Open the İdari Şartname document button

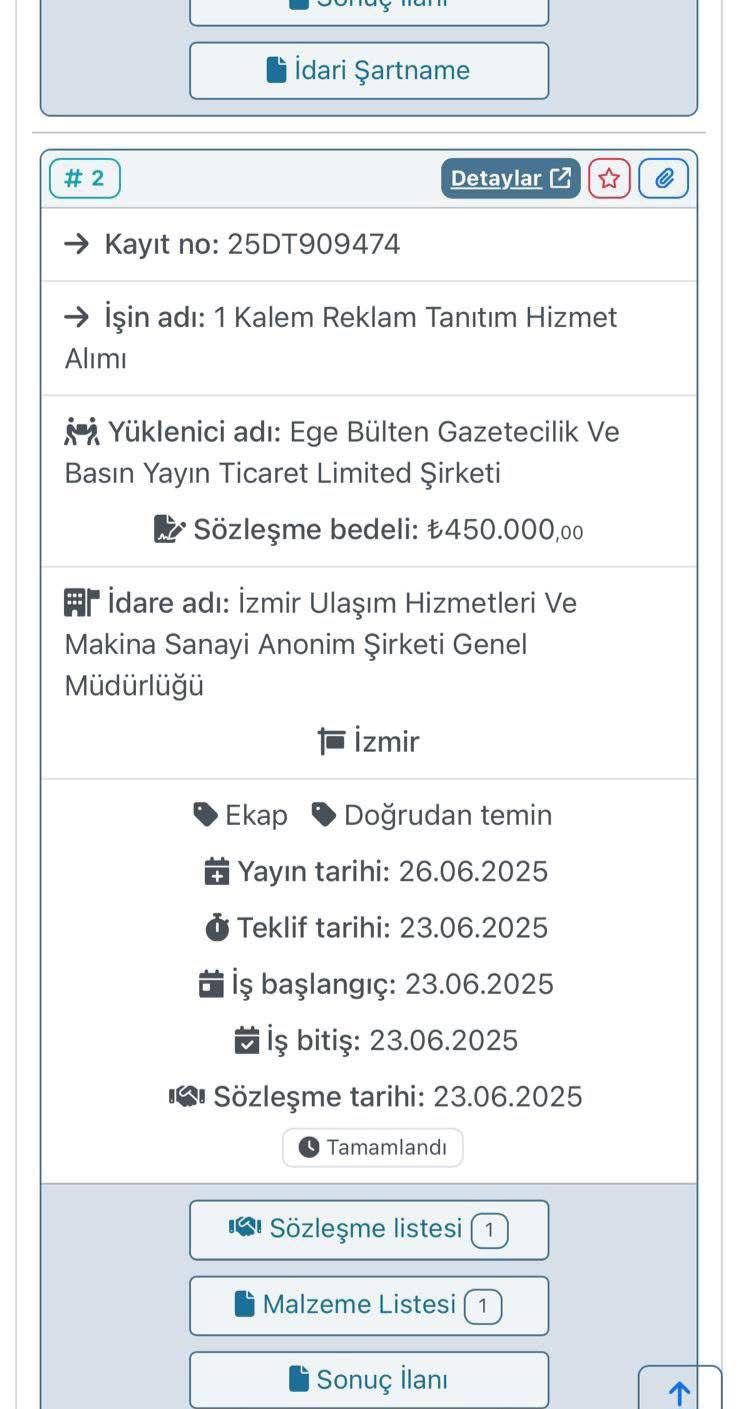pos(368,71)
